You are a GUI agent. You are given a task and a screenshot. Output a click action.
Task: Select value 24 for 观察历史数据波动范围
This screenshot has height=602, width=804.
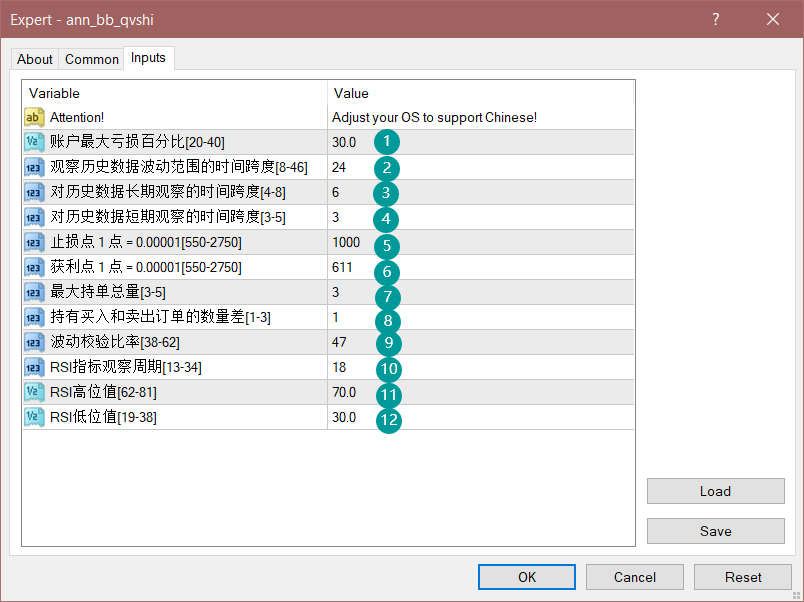[339, 168]
